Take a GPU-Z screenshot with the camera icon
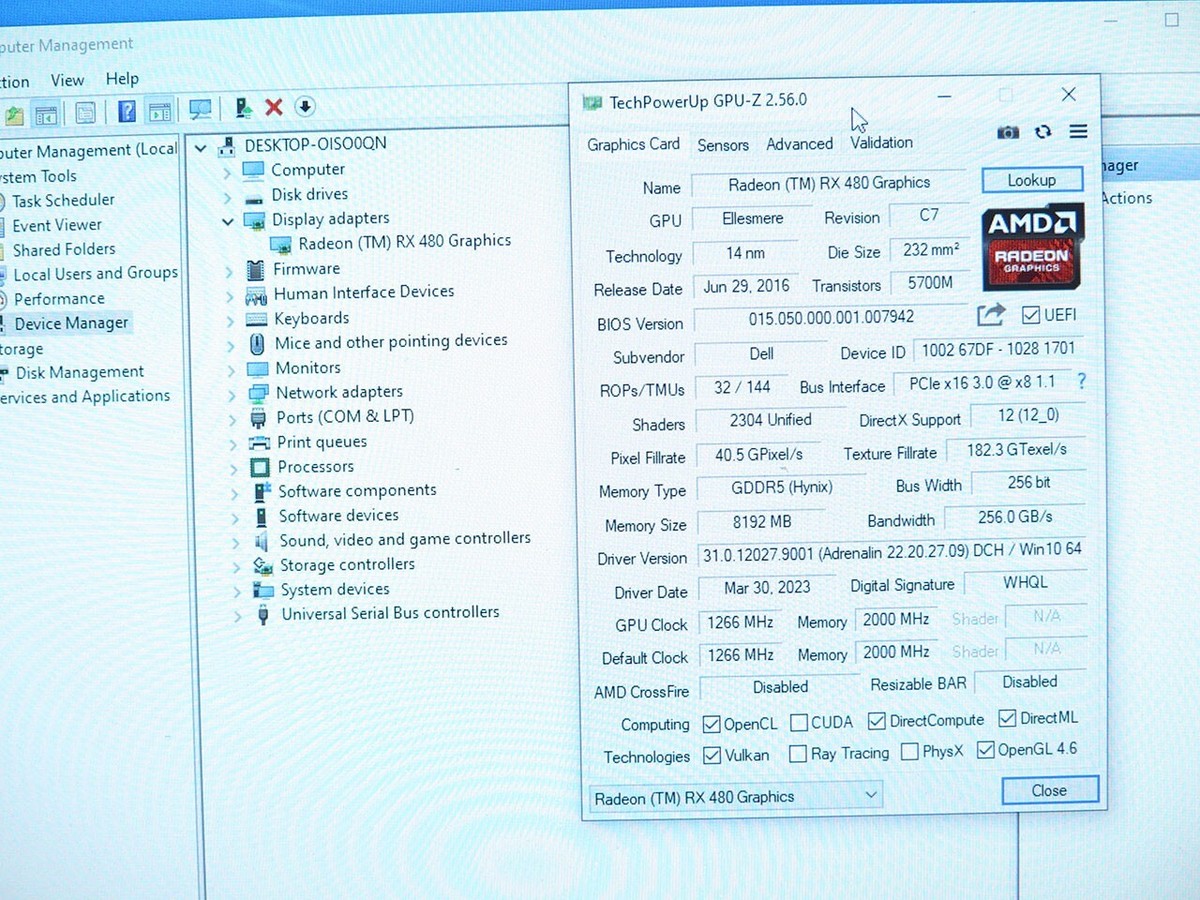 pyautogui.click(x=1007, y=131)
